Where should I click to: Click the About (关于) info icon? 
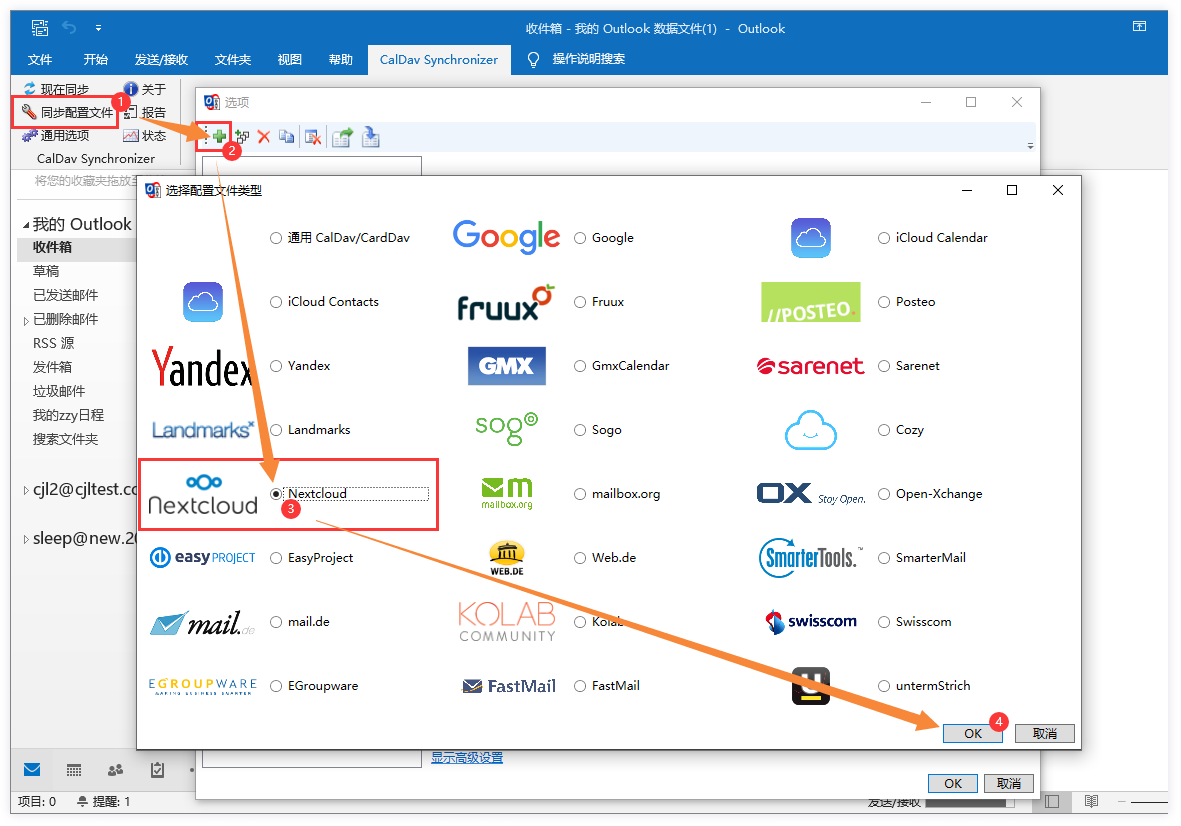click(130, 89)
